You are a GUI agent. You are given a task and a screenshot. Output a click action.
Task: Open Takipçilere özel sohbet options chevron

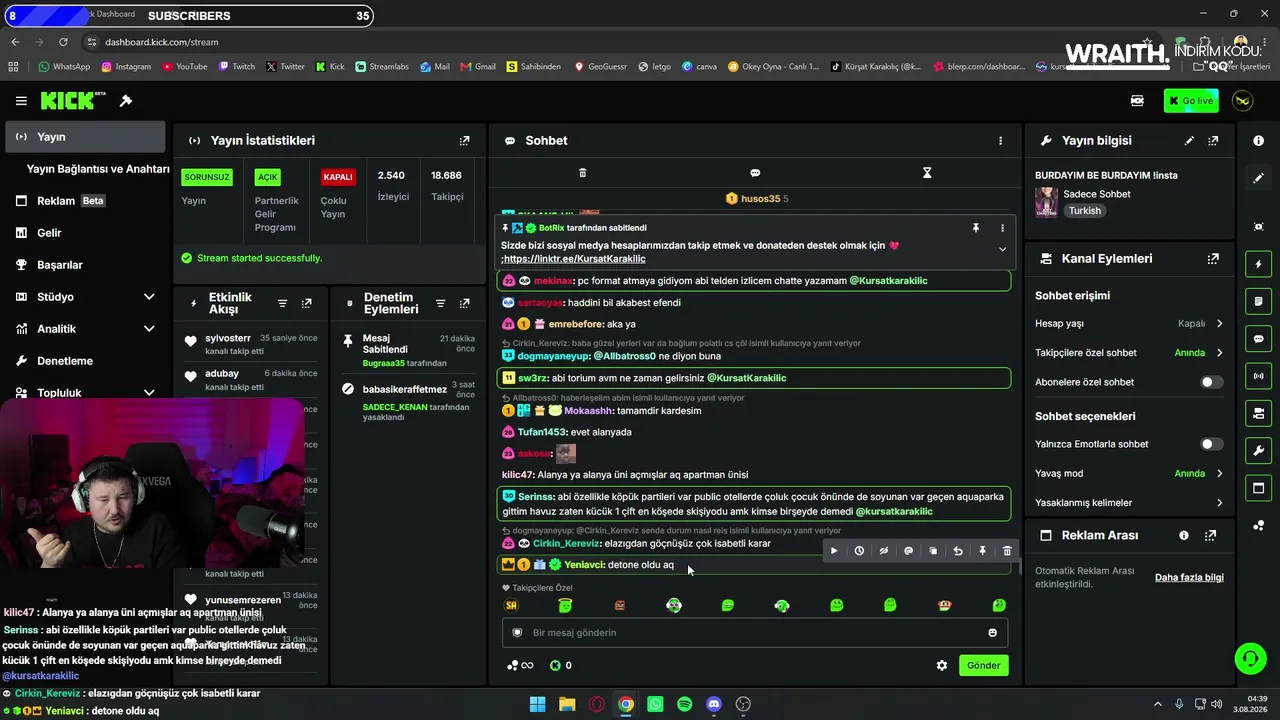pos(1219,353)
